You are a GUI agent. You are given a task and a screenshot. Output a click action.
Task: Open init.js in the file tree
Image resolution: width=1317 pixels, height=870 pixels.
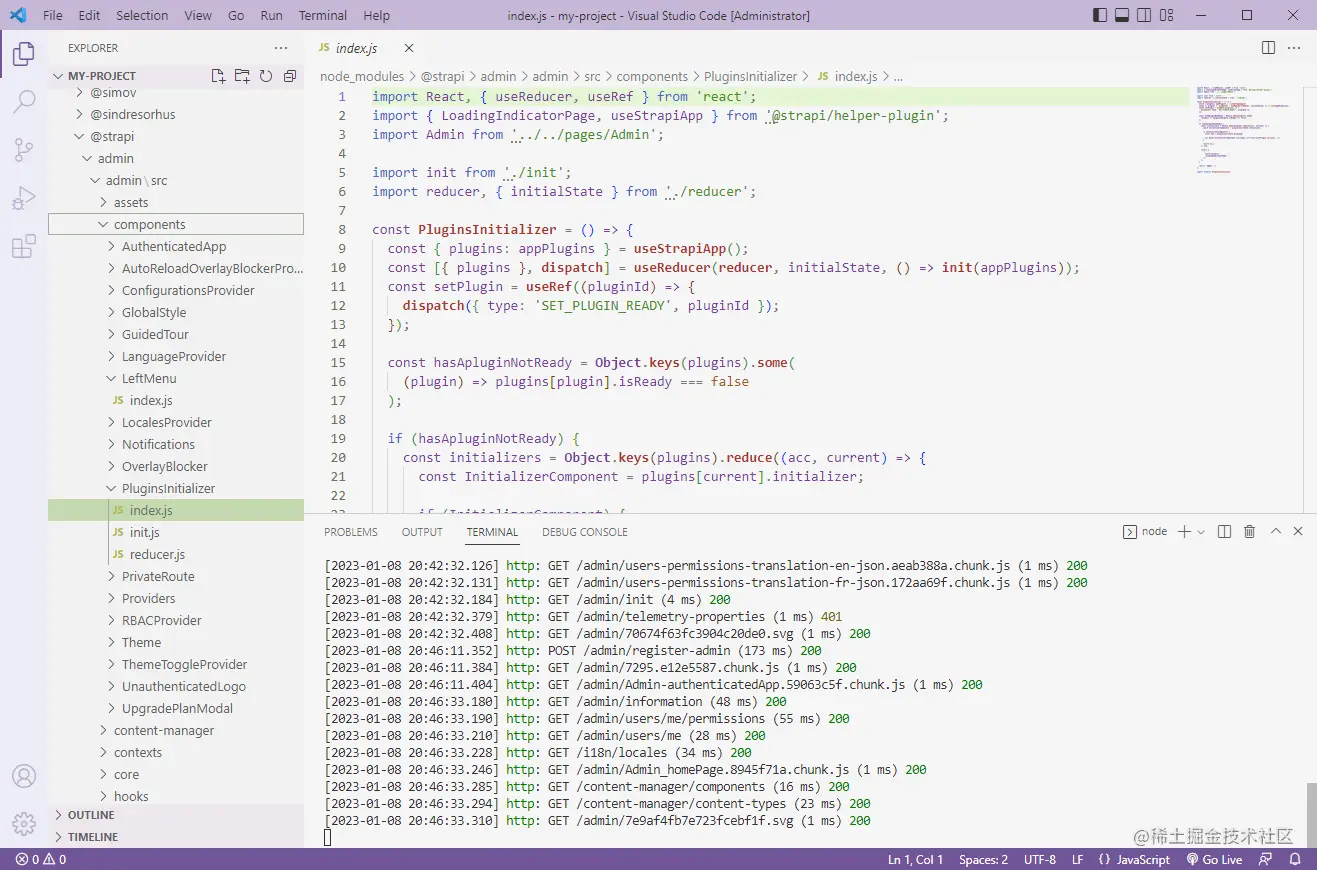[x=176, y=532]
